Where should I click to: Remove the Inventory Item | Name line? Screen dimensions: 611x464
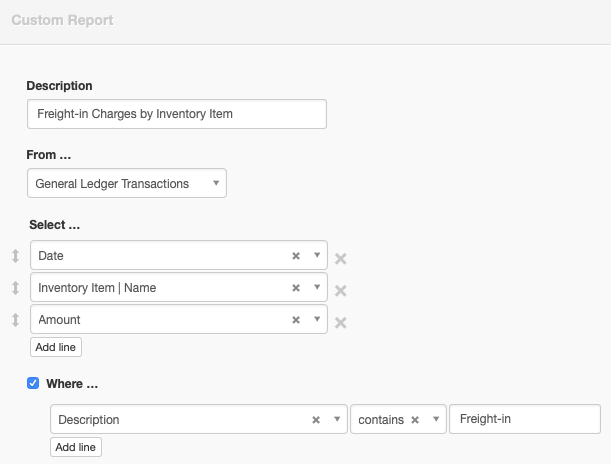click(x=340, y=290)
